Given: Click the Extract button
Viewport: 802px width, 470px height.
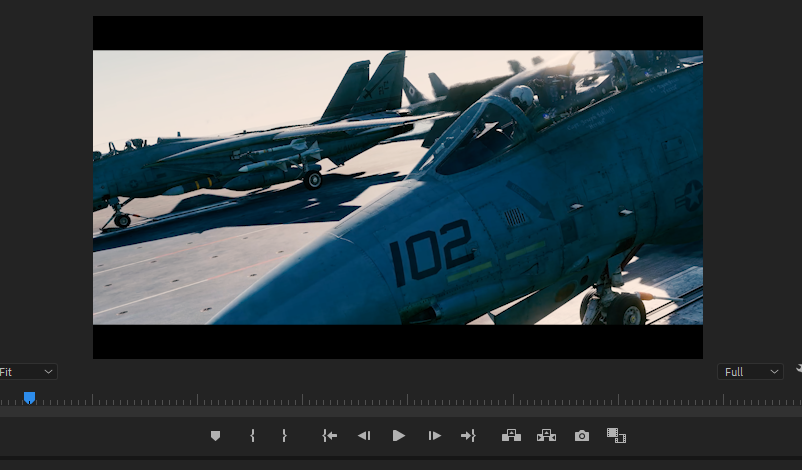Looking at the screenshot, I should tap(546, 436).
